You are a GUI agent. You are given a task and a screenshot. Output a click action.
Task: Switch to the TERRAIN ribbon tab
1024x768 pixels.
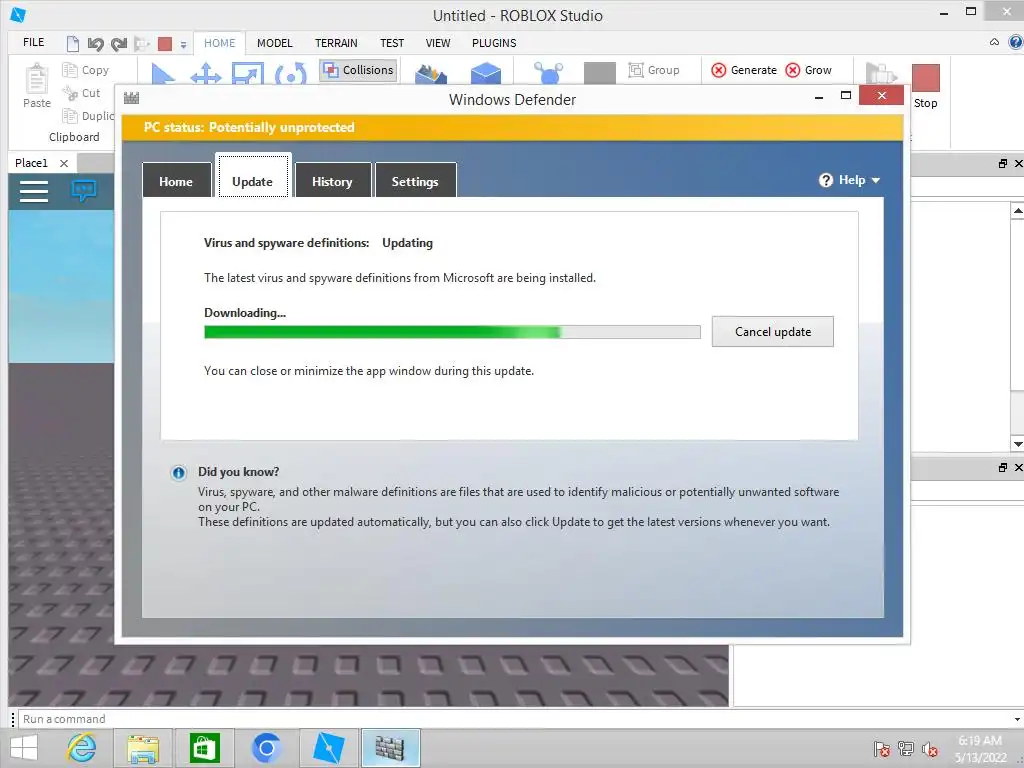coord(336,43)
